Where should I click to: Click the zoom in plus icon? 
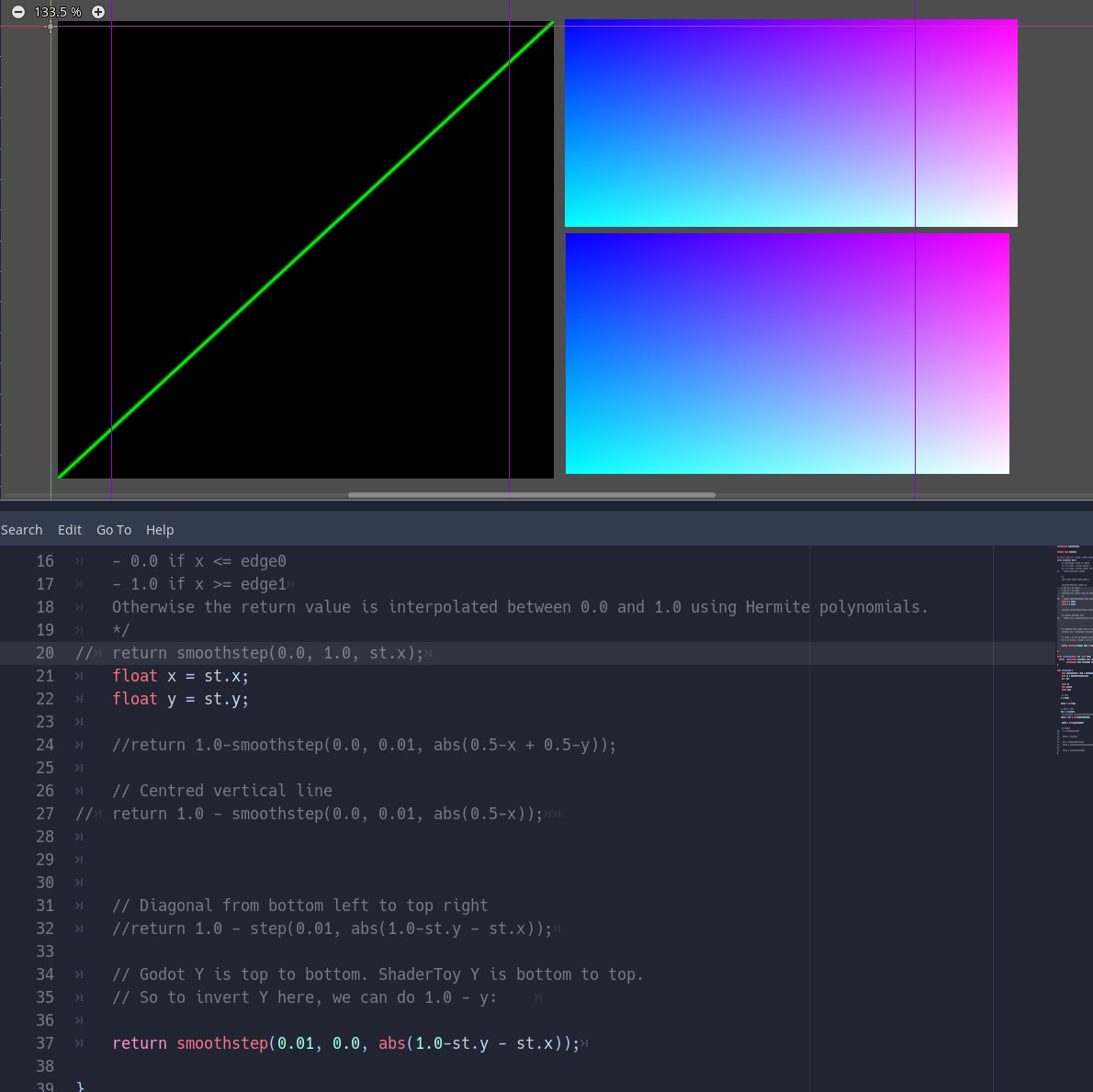pyautogui.click(x=98, y=12)
